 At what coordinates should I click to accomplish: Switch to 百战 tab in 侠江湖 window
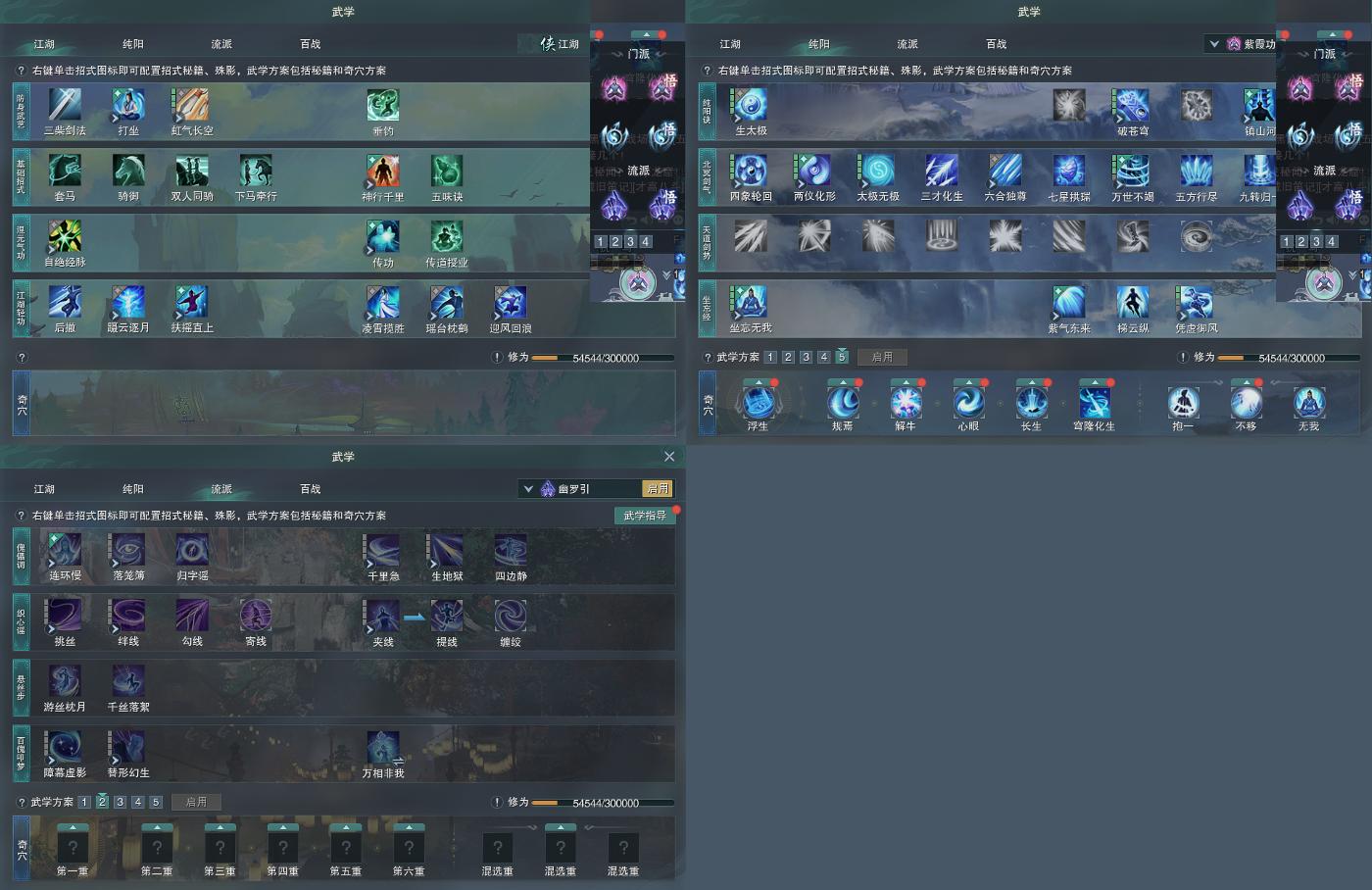(x=311, y=44)
